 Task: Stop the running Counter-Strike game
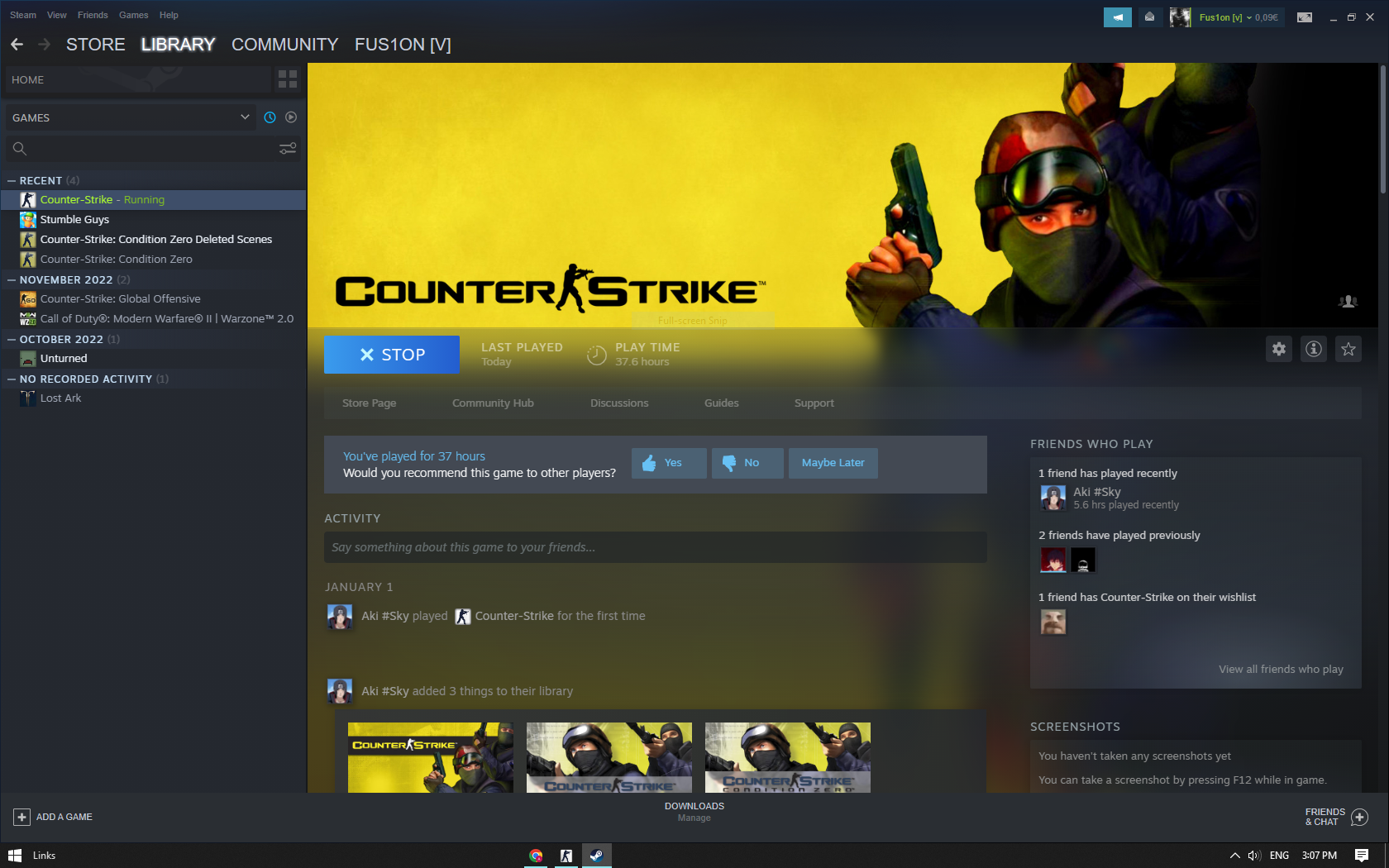point(392,355)
